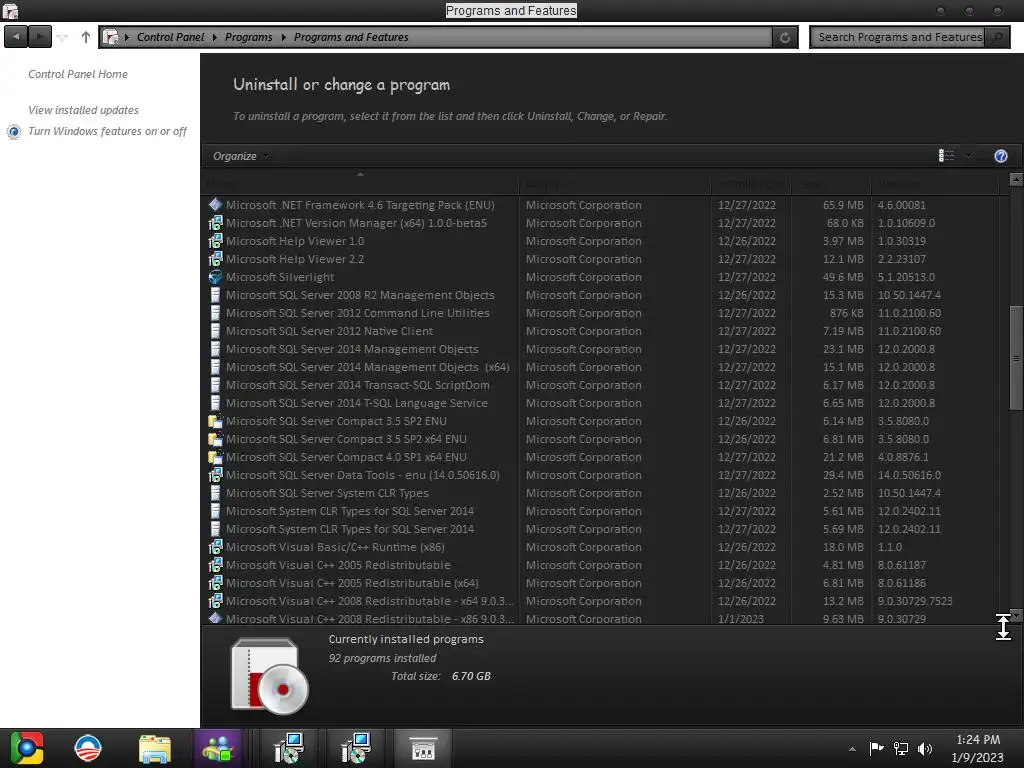This screenshot has height=768, width=1024.
Task: Open the recent locations dropdown arrow
Action: (63, 37)
